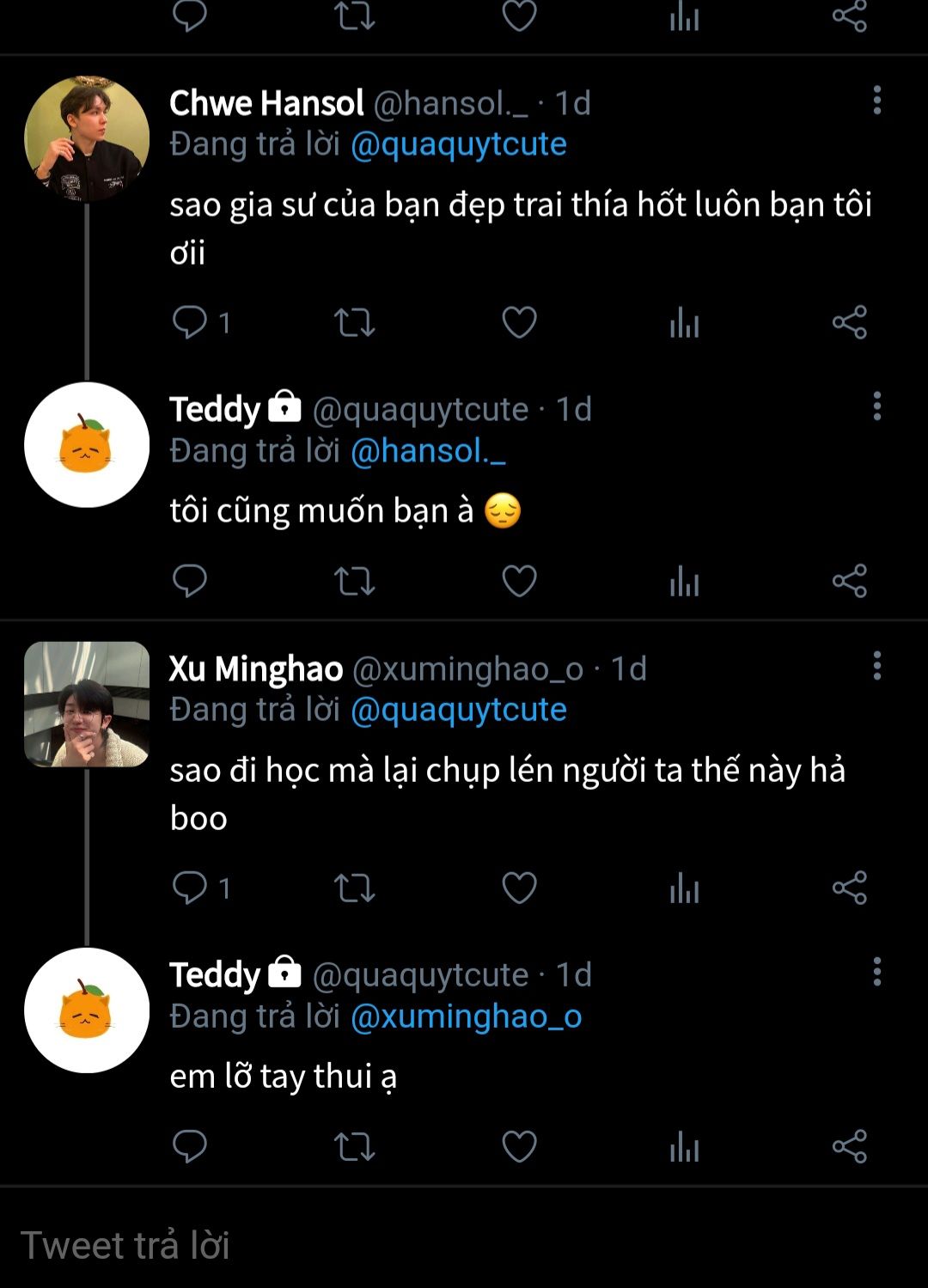Like Teddy's reply to @hansol._

click(519, 582)
